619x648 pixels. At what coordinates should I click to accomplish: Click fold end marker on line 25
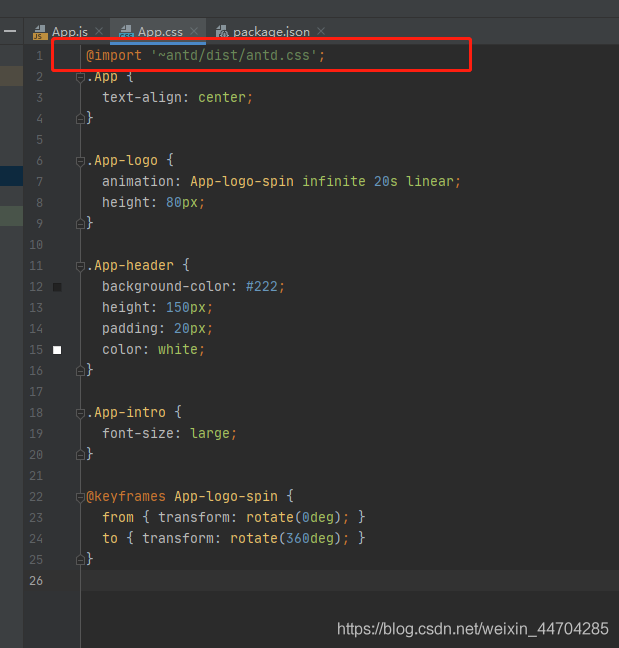click(80, 560)
